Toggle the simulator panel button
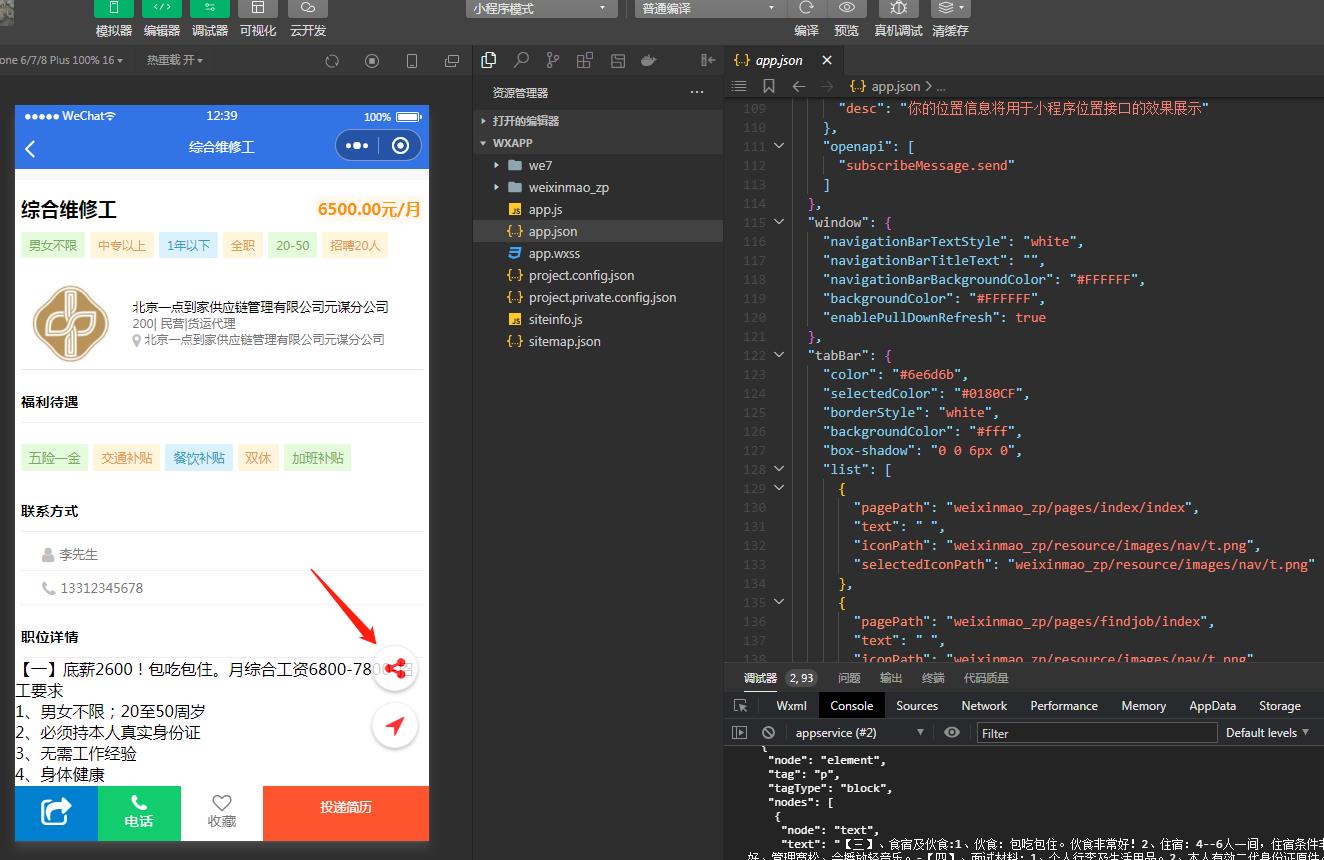This screenshot has height=860, width=1324. [x=114, y=9]
